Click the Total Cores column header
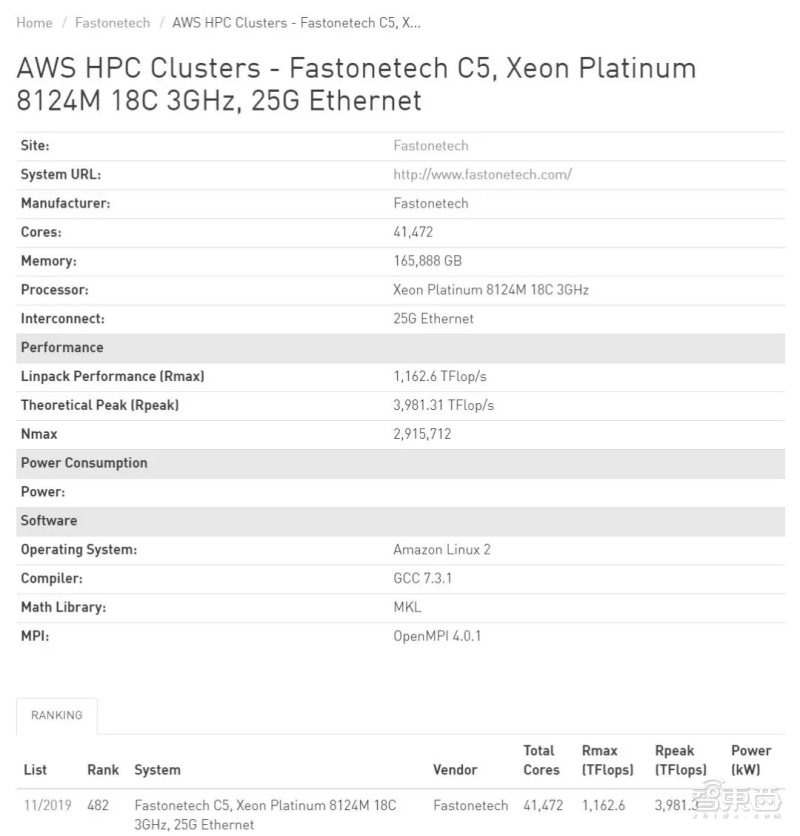 541,760
